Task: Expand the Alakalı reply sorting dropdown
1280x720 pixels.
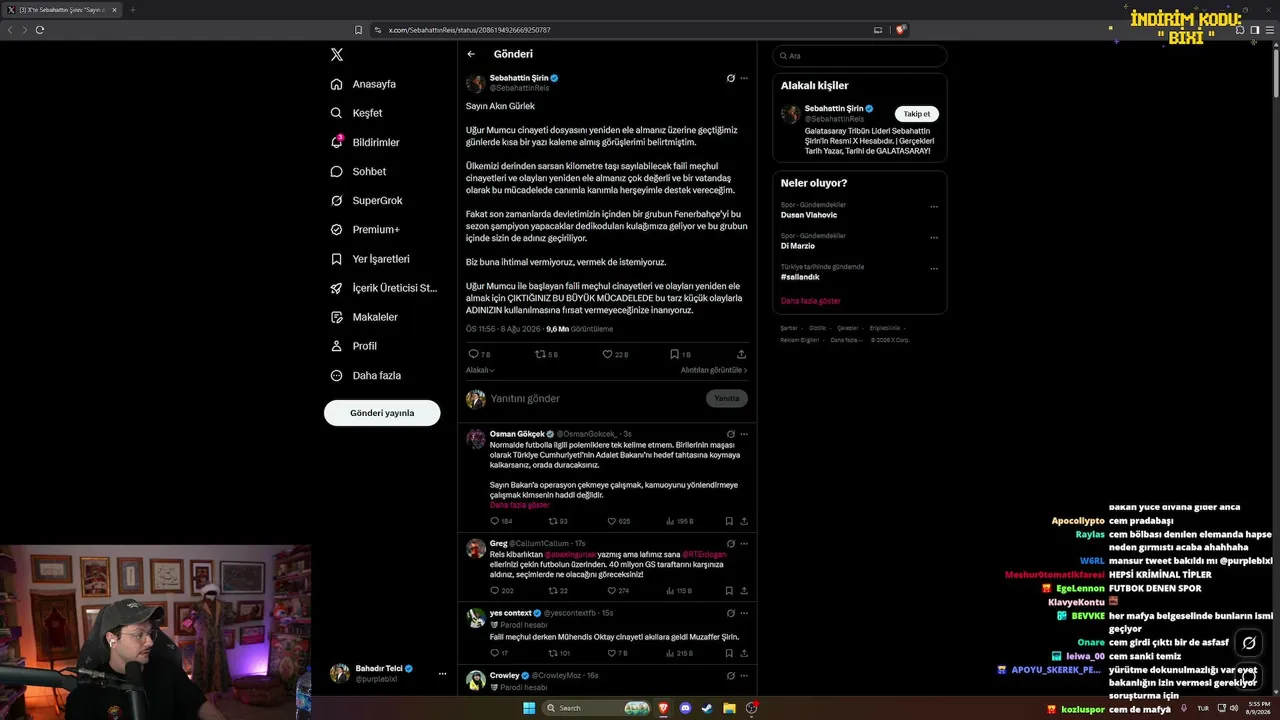Action: (x=480, y=370)
